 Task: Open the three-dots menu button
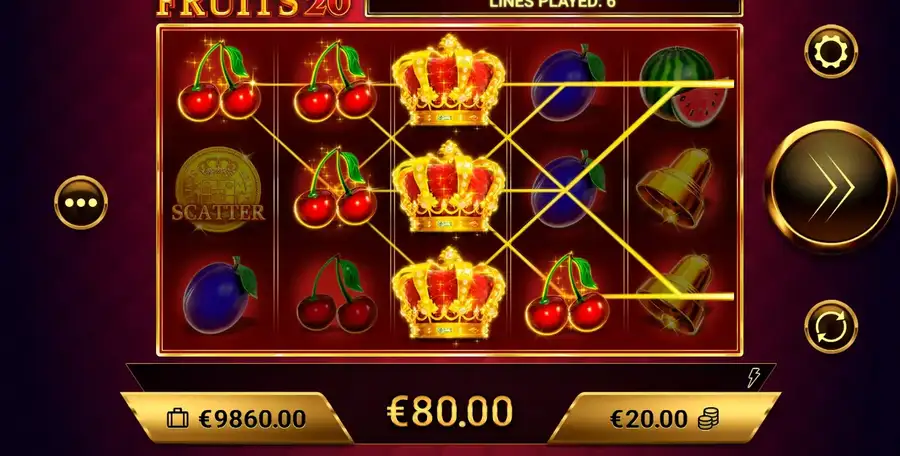[81, 203]
